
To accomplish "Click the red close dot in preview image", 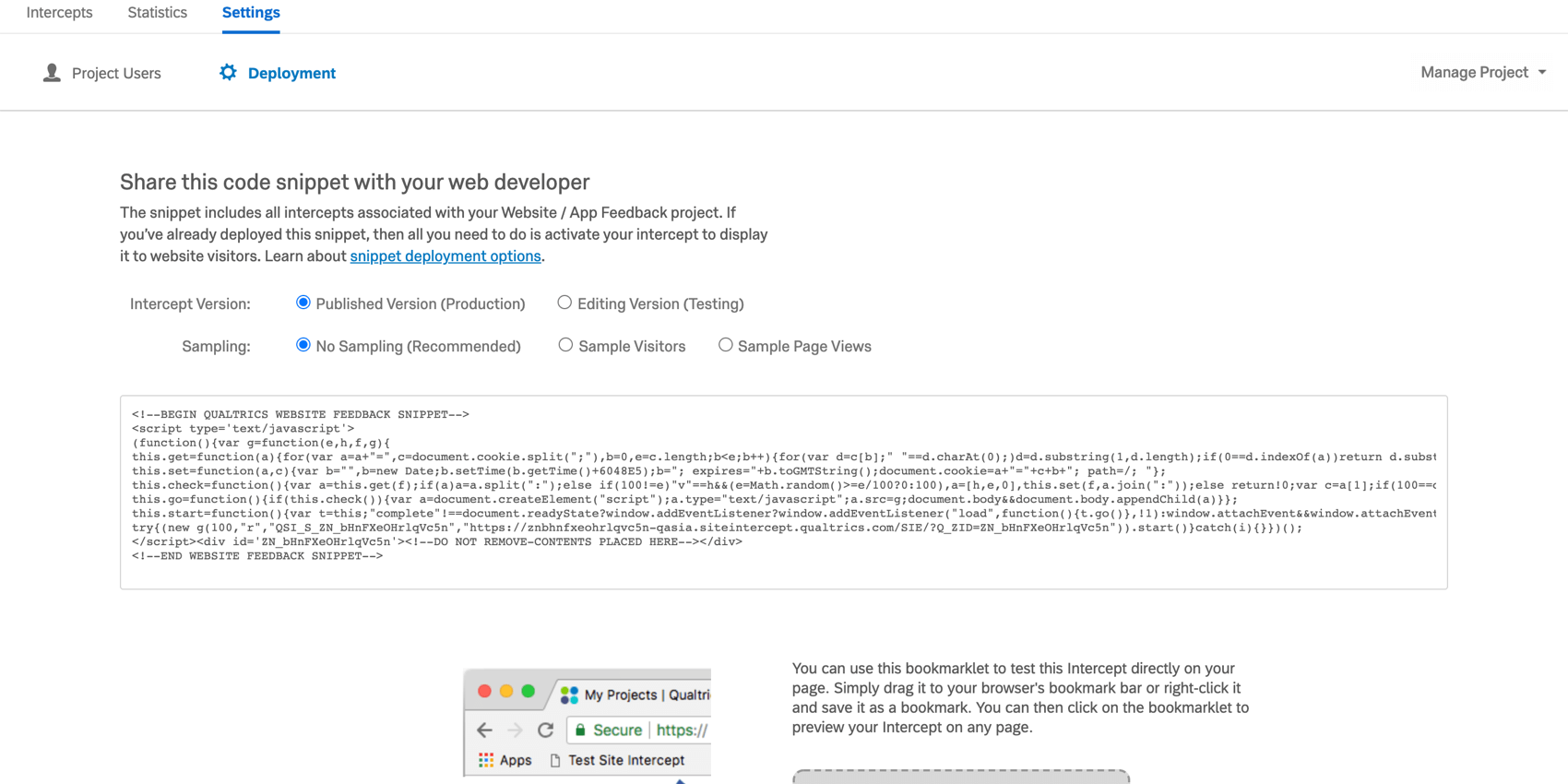I will coord(484,691).
